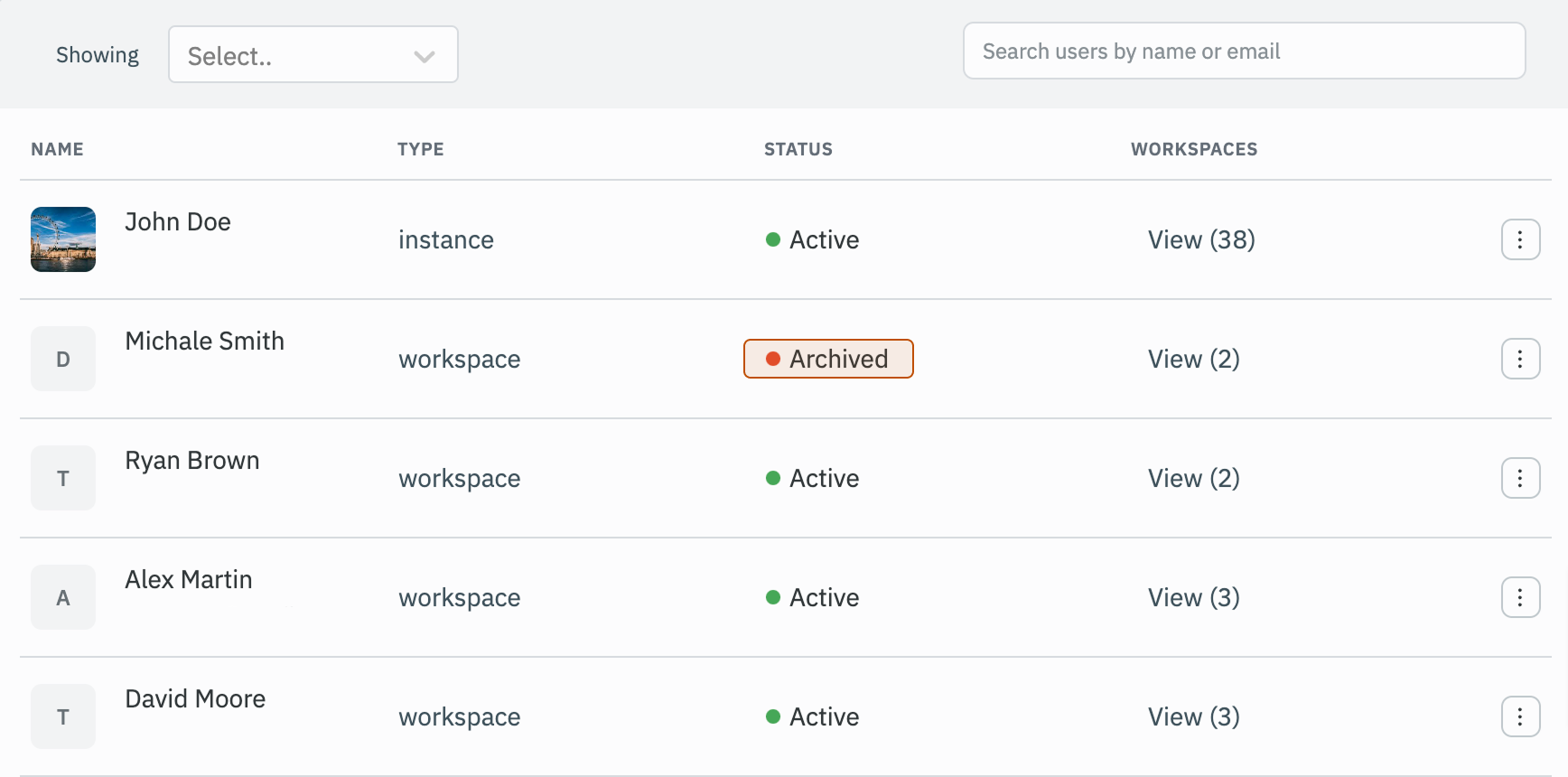Open Alex Martin's more options menu
Viewport: 1568px width, 777px height.
[x=1520, y=597]
